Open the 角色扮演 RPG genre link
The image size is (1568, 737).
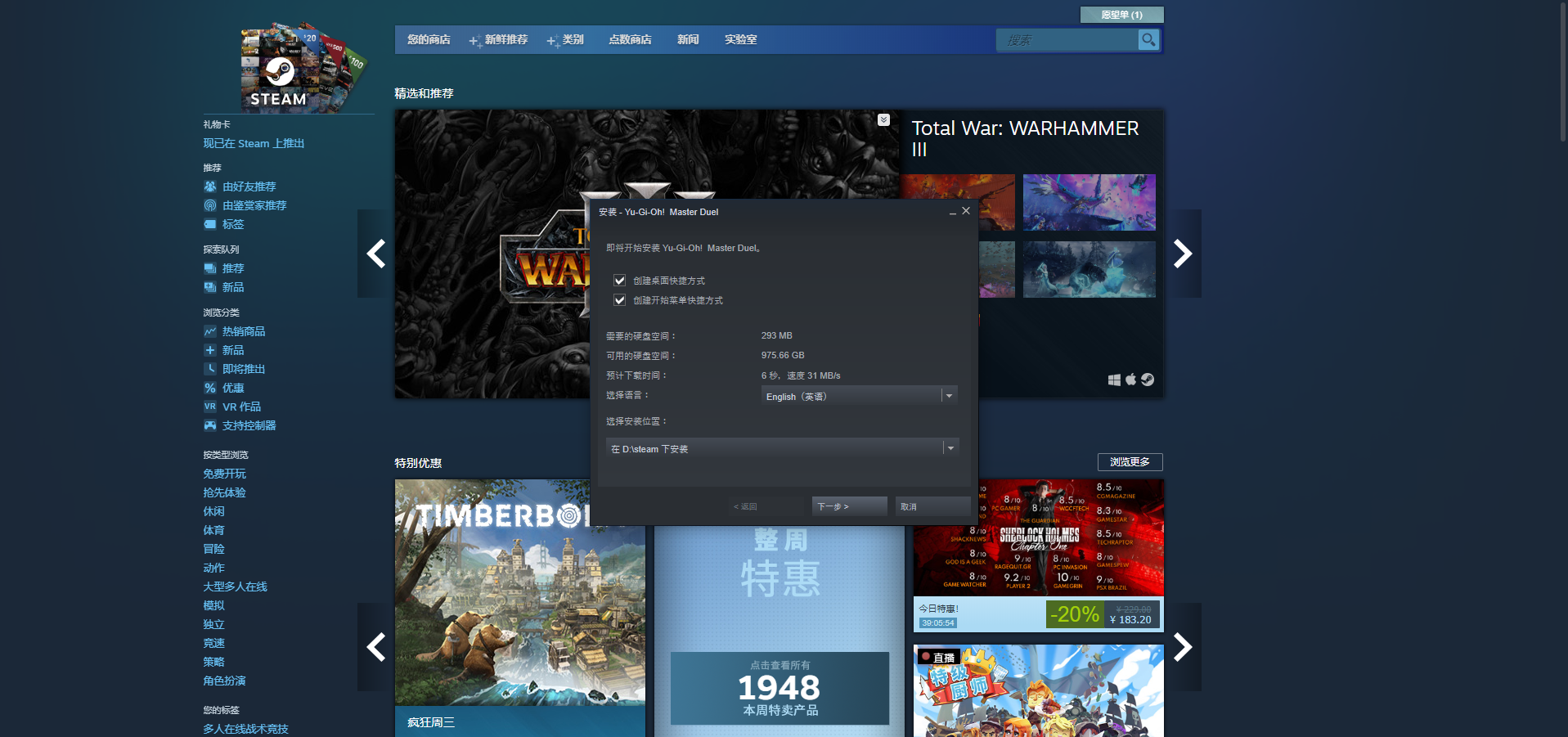(224, 681)
